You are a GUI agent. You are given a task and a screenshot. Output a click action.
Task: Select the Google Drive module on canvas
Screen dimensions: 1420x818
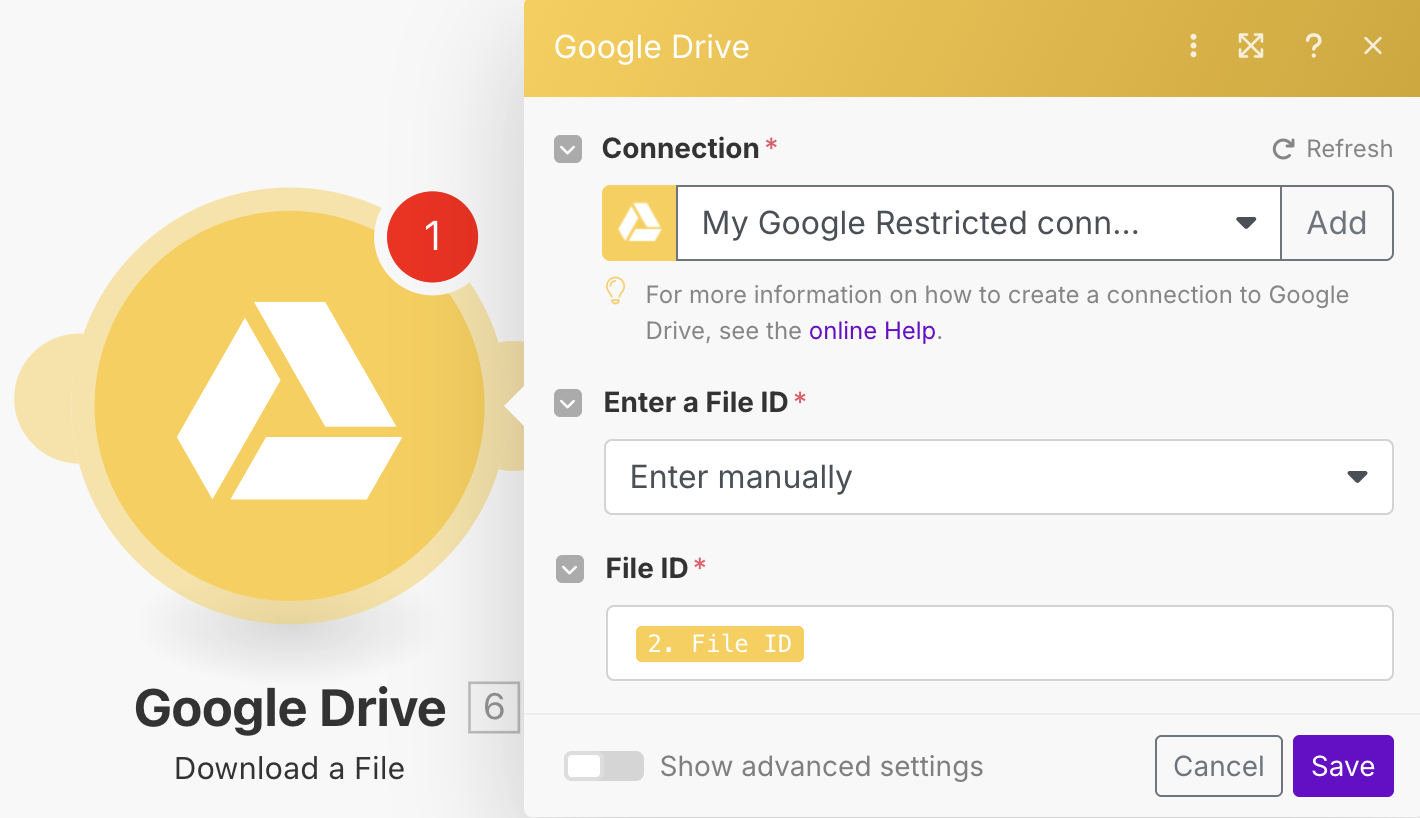tap(290, 405)
